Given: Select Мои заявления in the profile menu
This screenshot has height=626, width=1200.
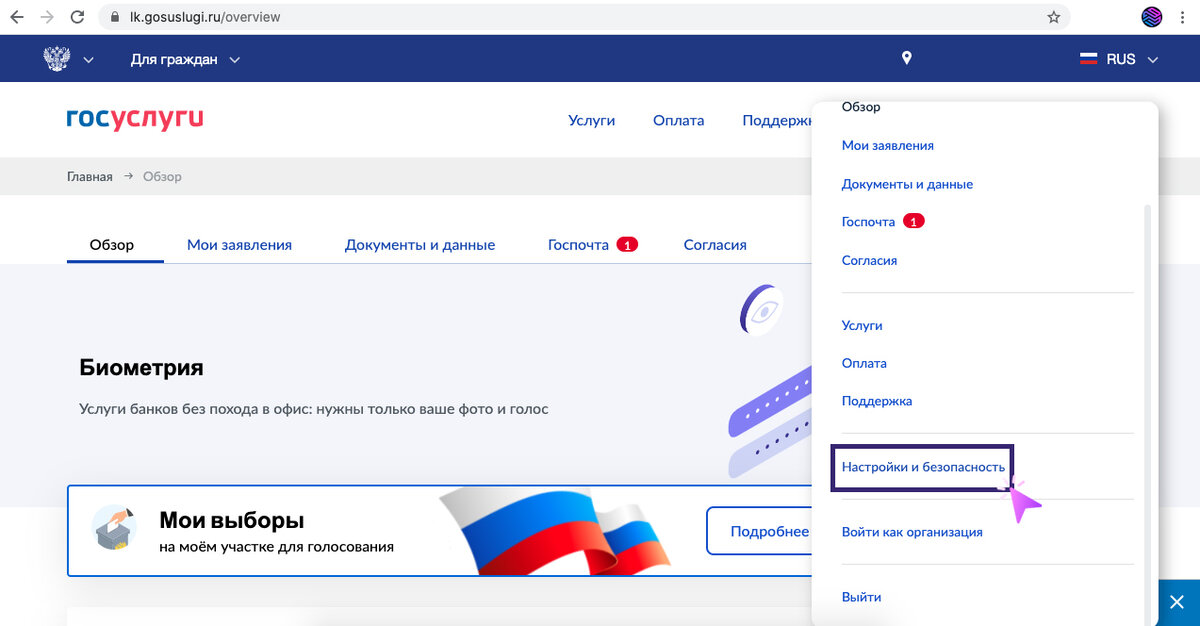Looking at the screenshot, I should click(x=888, y=145).
